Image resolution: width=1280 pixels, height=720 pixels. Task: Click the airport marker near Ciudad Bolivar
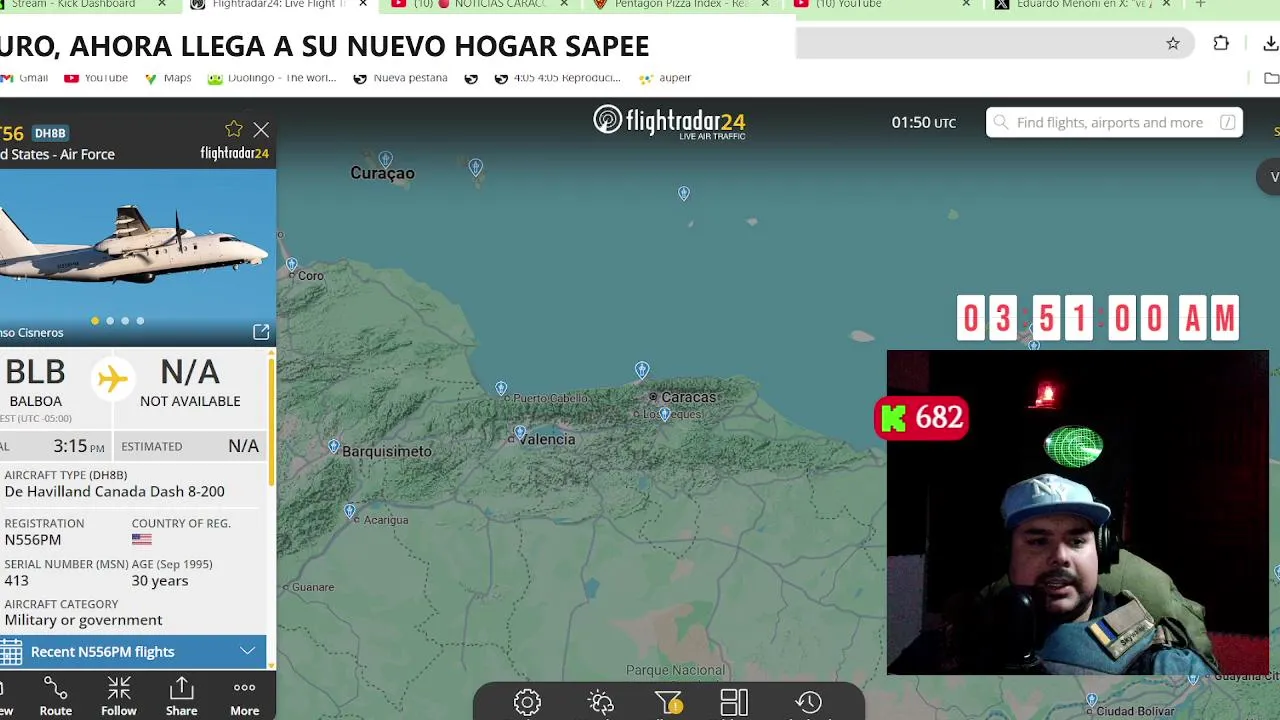(x=1091, y=699)
